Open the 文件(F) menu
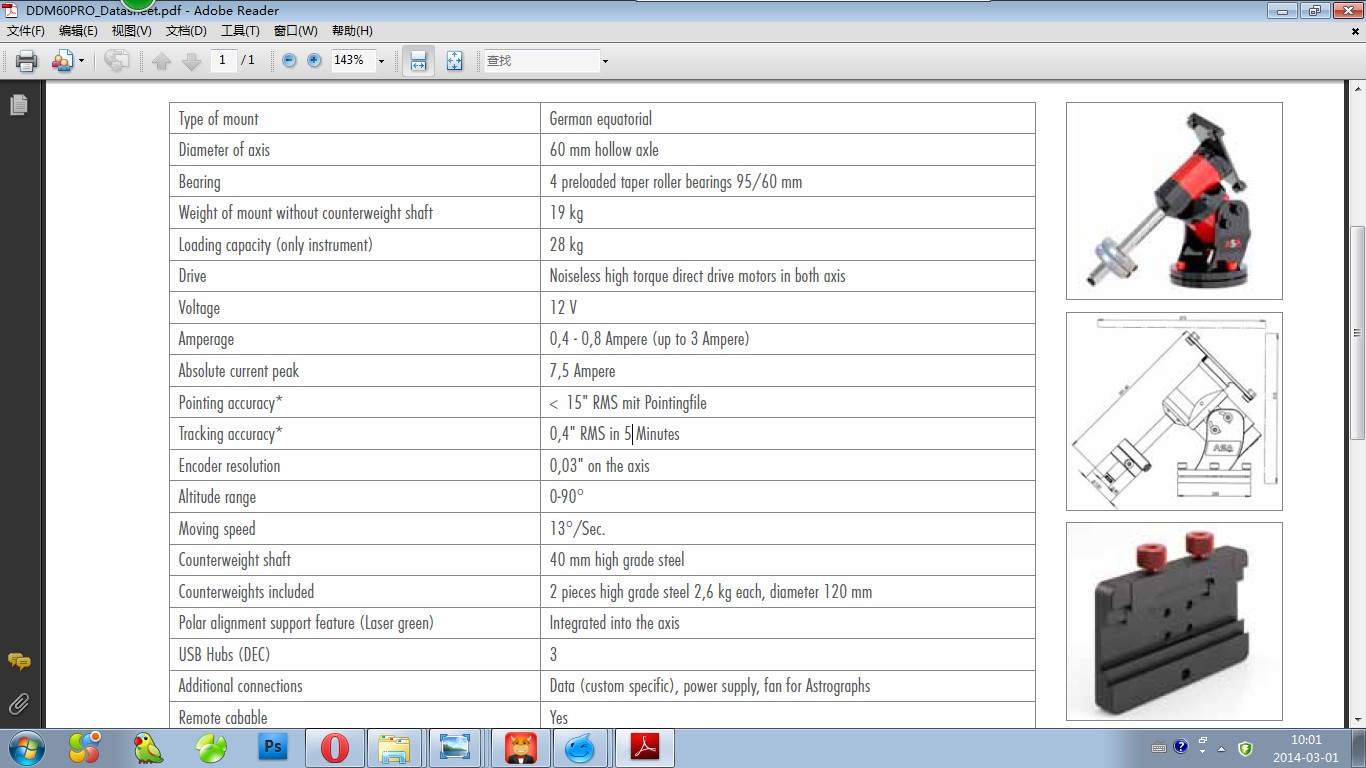The width and height of the screenshot is (1366, 768). click(x=25, y=31)
